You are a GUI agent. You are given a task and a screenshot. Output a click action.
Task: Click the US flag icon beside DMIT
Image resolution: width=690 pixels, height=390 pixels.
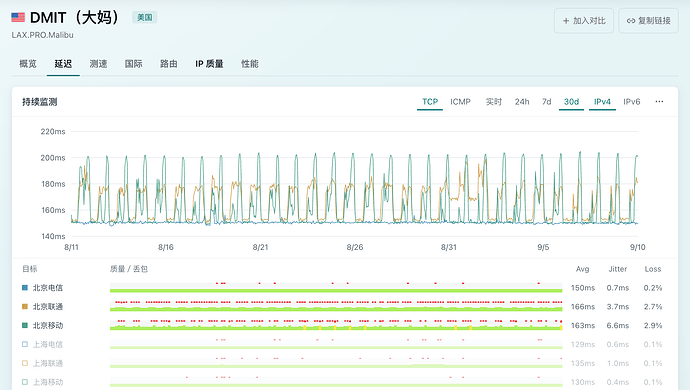pyautogui.click(x=18, y=18)
